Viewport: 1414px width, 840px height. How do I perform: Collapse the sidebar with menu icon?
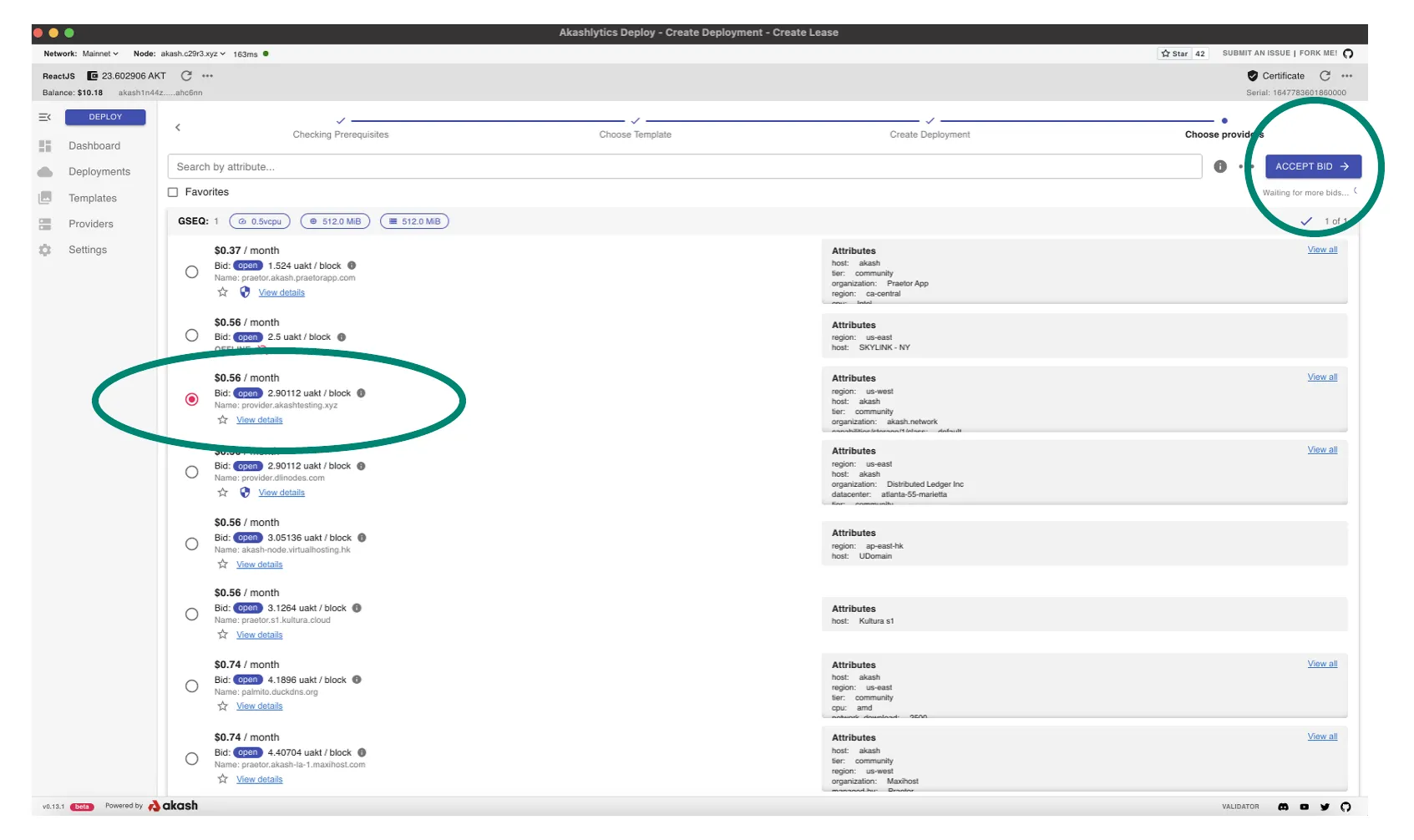(45, 118)
